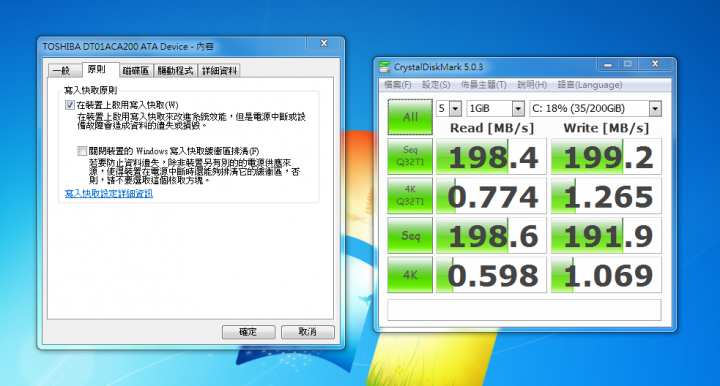Click the 4K read value 0.598
The image size is (720, 386).
[x=491, y=275]
